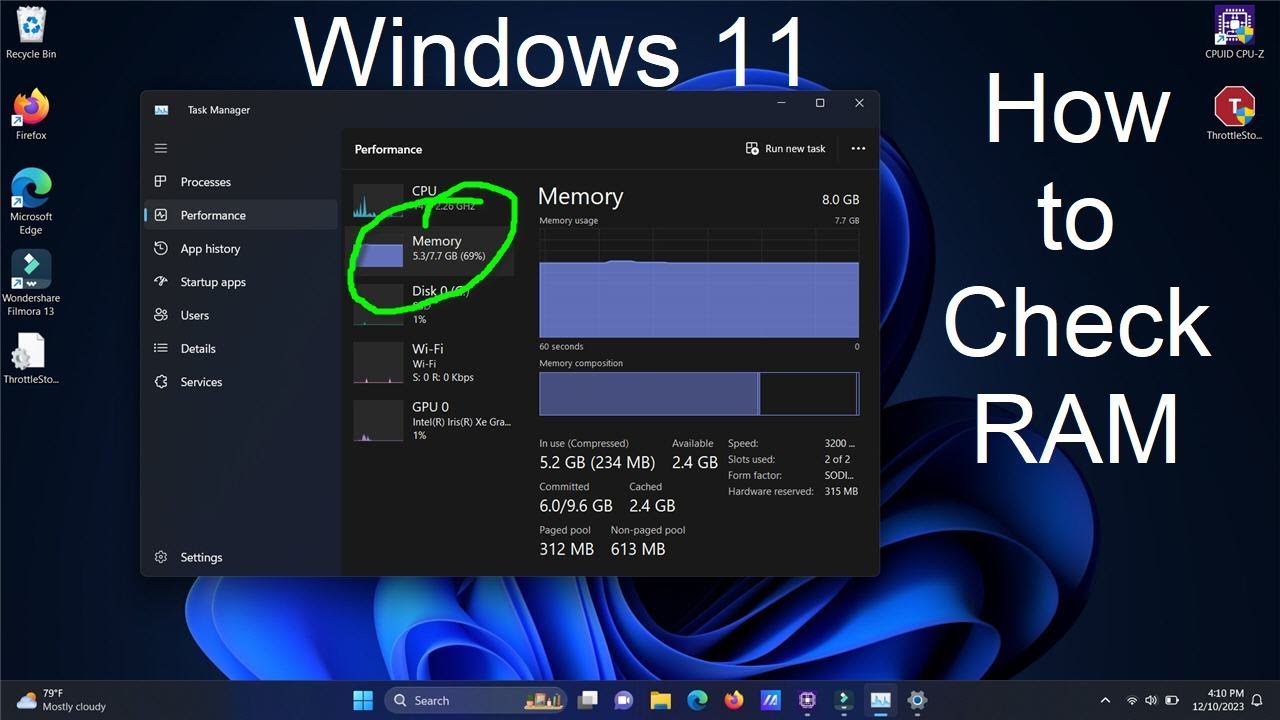Screen dimensions: 1280x720
Task: Select the Performance page in sidebar
Action: (x=240, y=215)
